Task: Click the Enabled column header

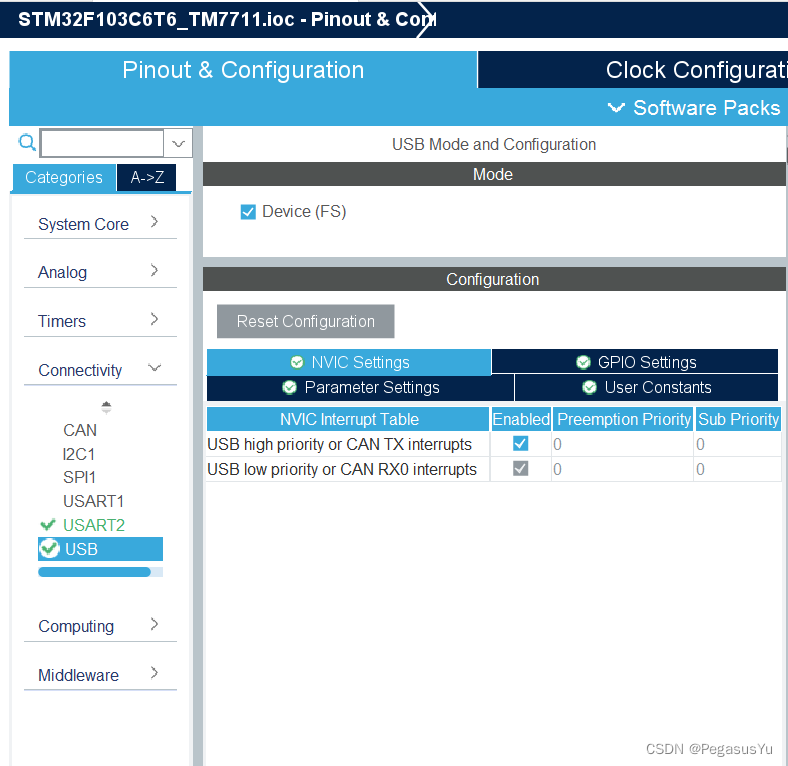Action: [521, 419]
